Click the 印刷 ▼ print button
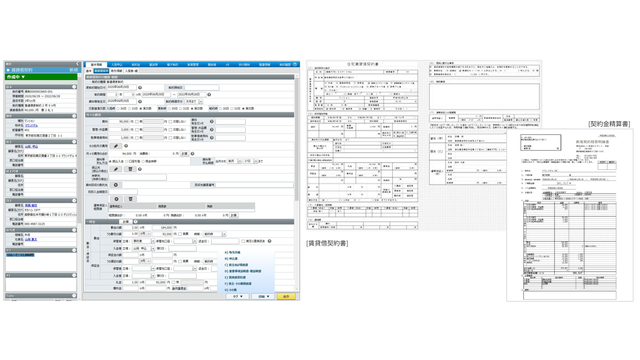The height and width of the screenshot is (360, 640). pos(263,296)
